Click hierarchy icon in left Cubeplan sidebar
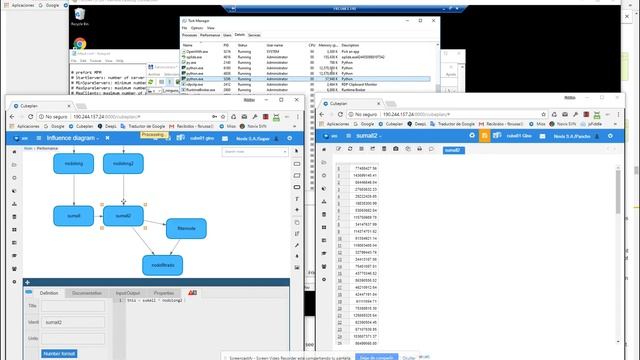640x360 pixels. coord(14,204)
